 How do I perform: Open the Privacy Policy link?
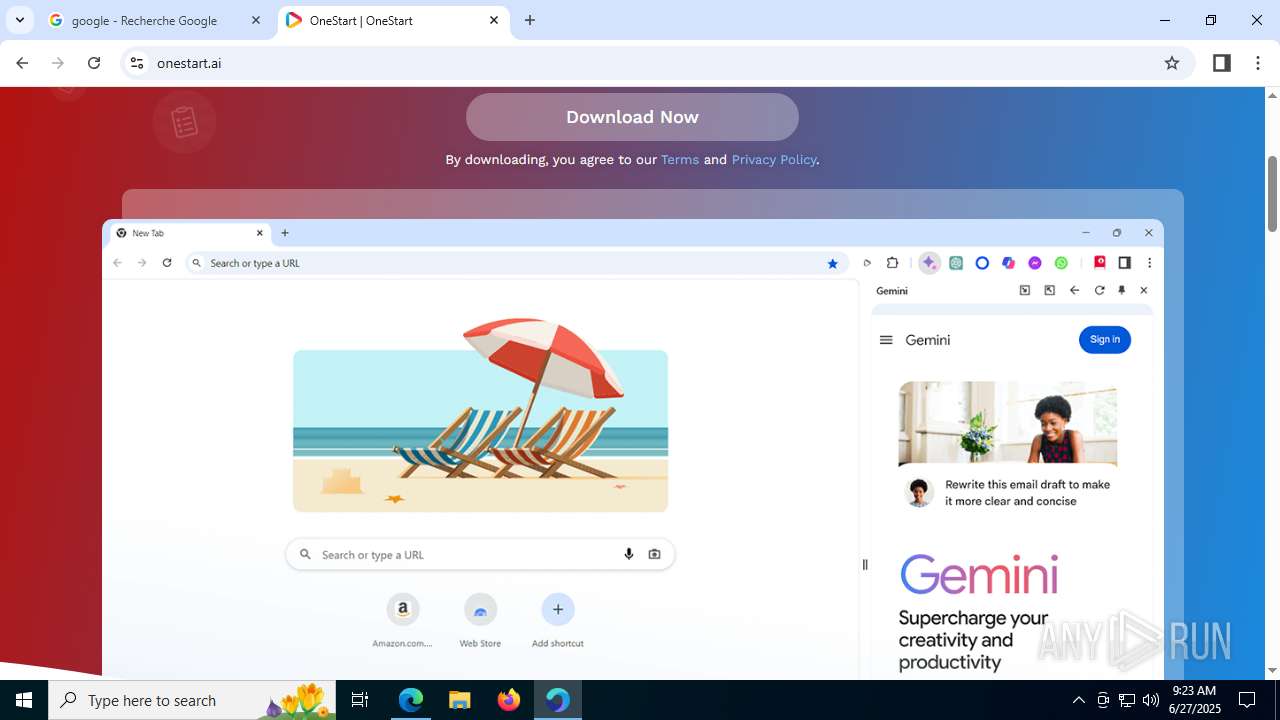pyautogui.click(x=774, y=159)
